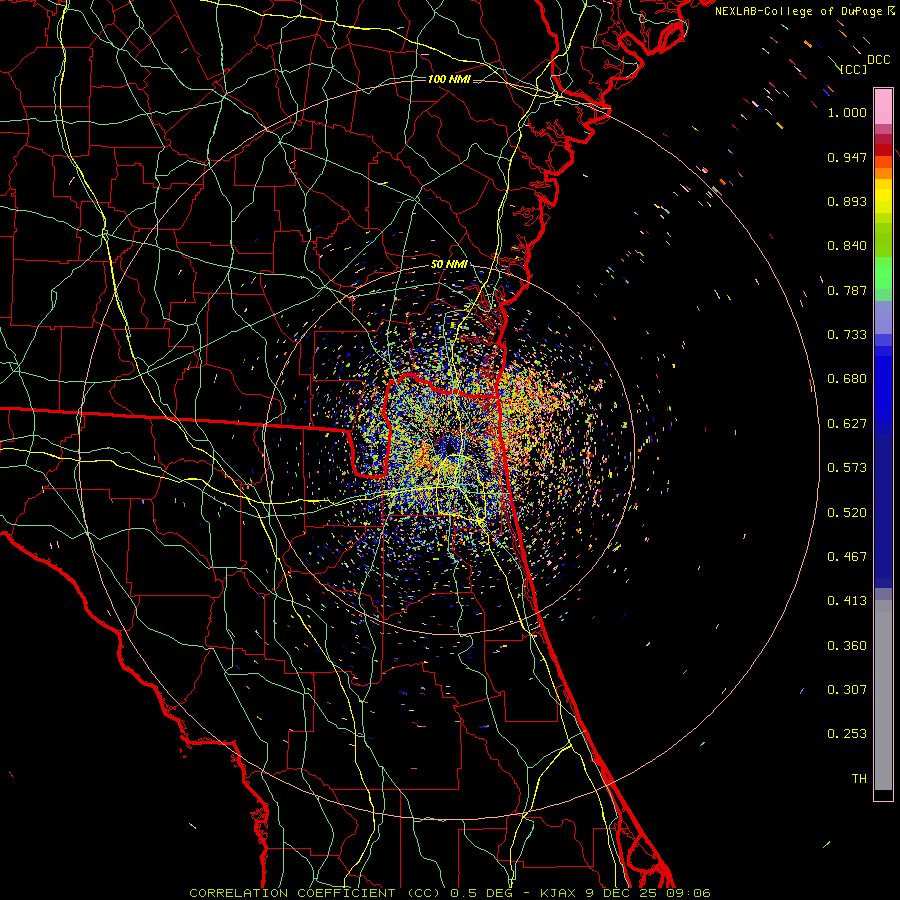Click the 0.733 color scale value
Screen dimensions: 900x900
847,335
